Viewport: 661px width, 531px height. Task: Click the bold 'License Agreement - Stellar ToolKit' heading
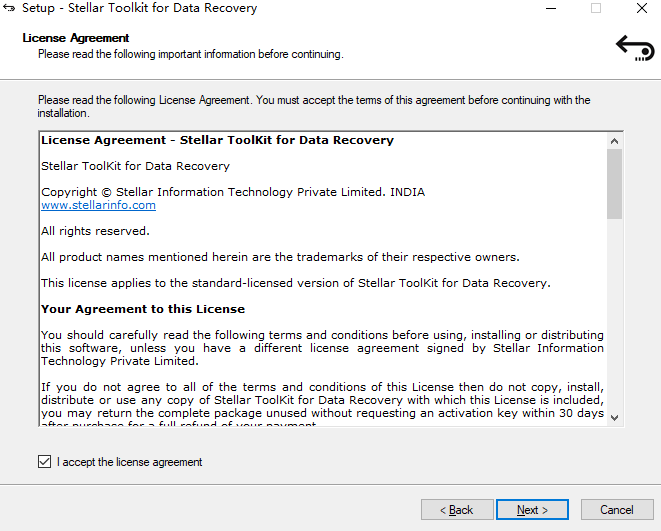click(x=217, y=141)
